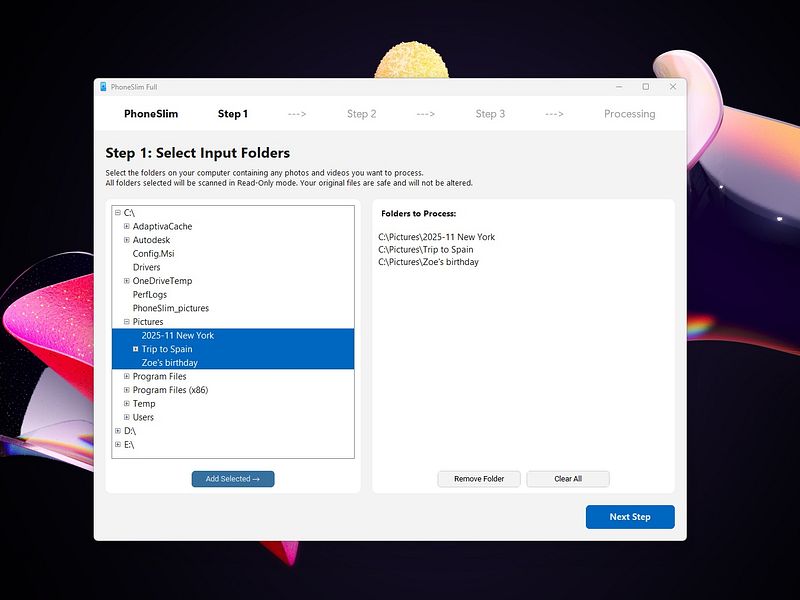Click the PhoneSlim app icon in title bar
Image resolution: width=800 pixels, height=600 pixels.
[x=104, y=87]
